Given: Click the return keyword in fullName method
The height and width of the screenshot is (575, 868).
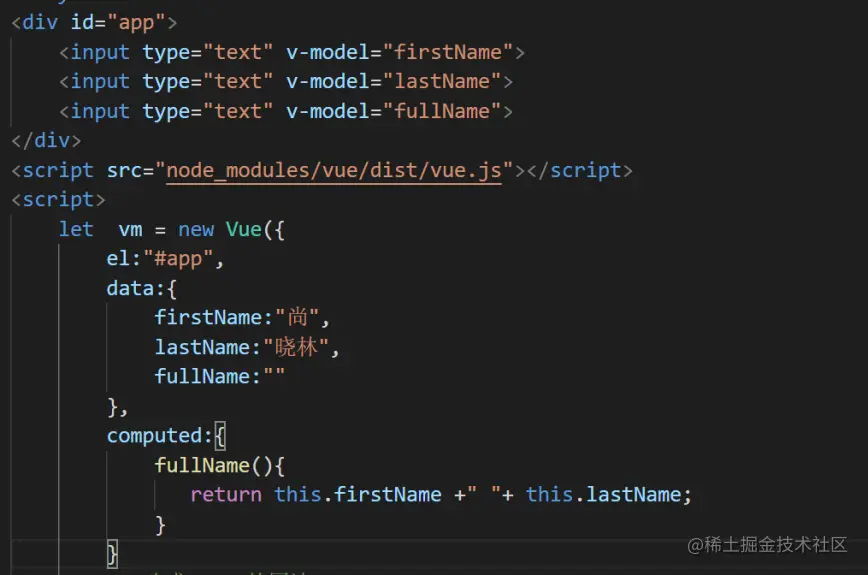Looking at the screenshot, I should 226,494.
